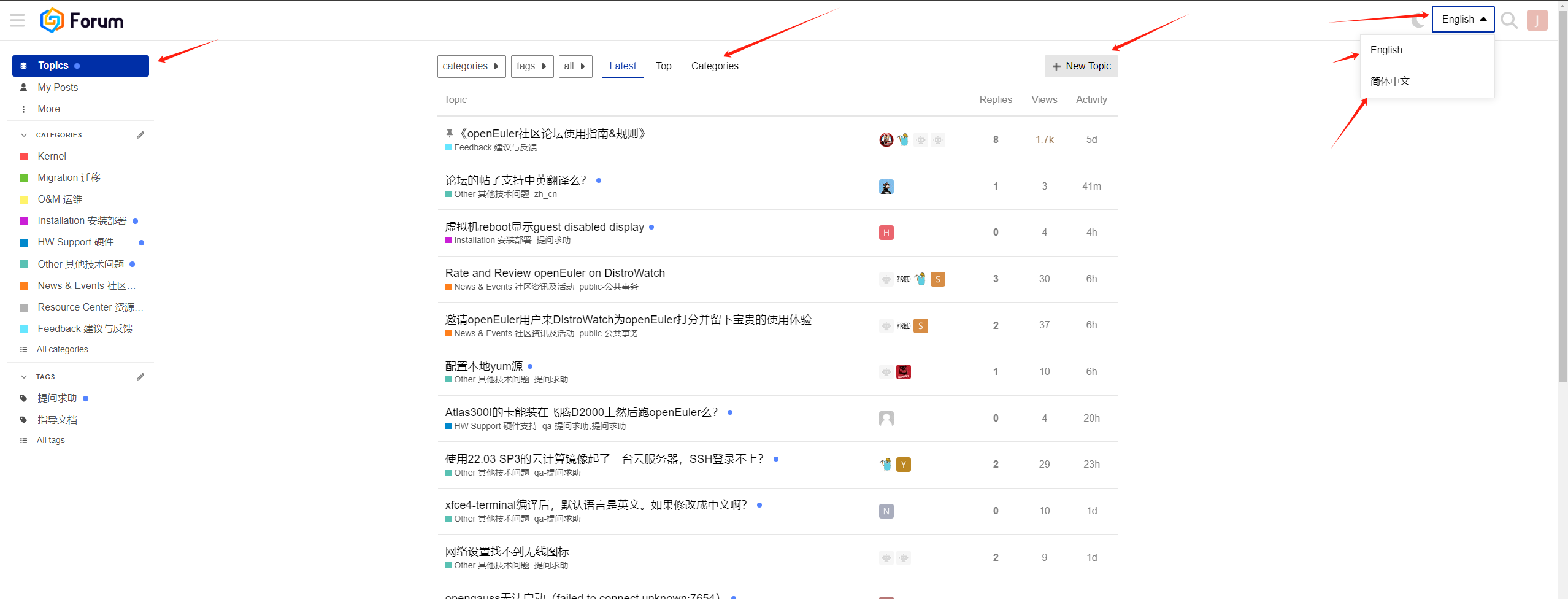This screenshot has width=1568, height=599.
Task: Collapse the TAGS sidebar section
Action: 24,377
